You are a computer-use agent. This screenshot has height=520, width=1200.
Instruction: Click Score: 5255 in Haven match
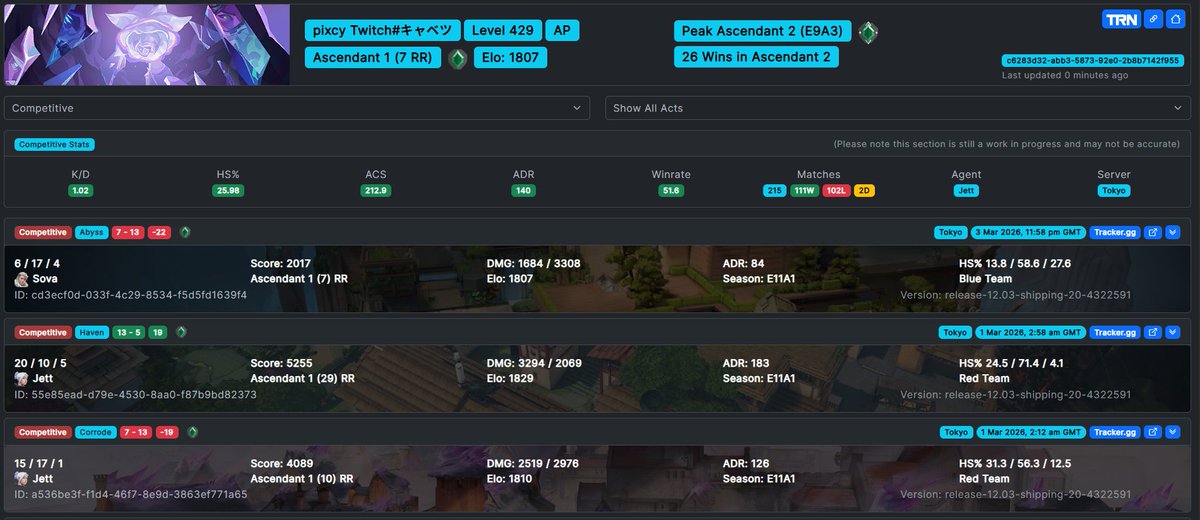click(283, 364)
